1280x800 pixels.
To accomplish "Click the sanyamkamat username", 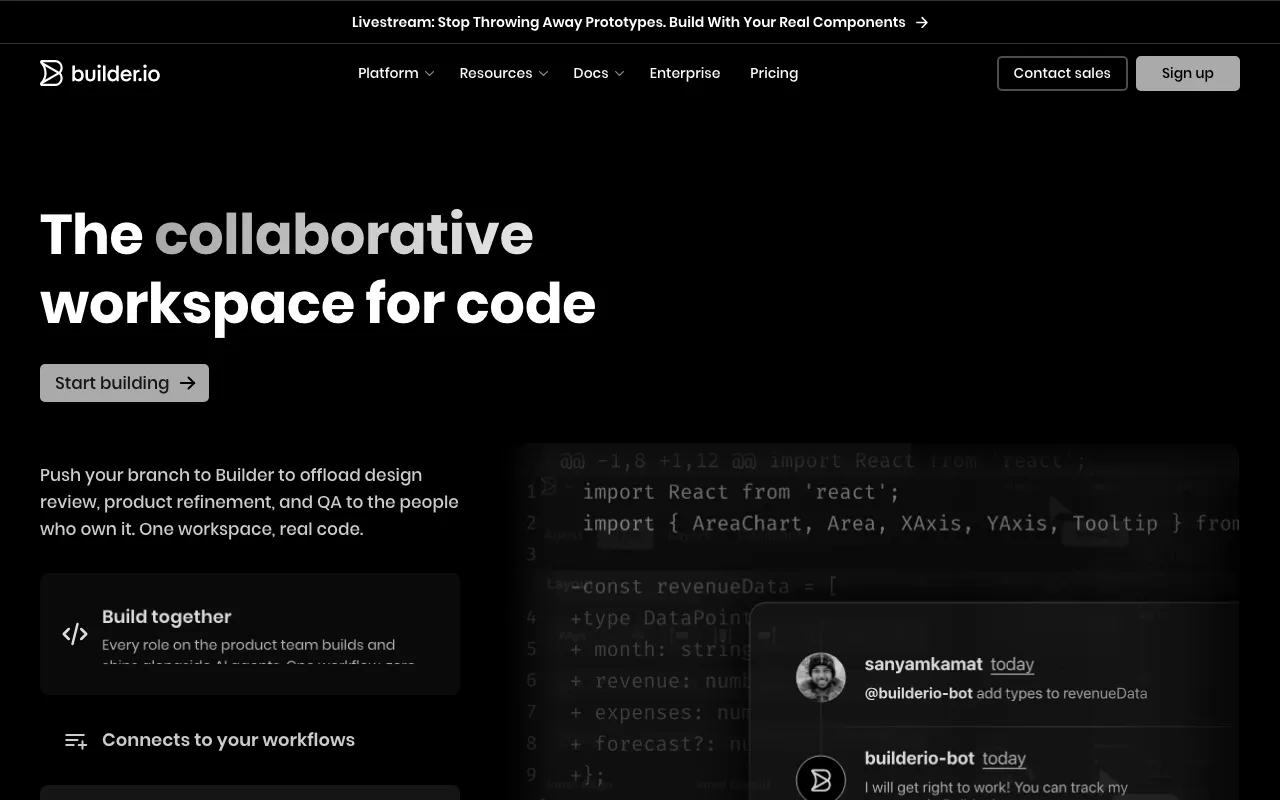I will tap(923, 664).
